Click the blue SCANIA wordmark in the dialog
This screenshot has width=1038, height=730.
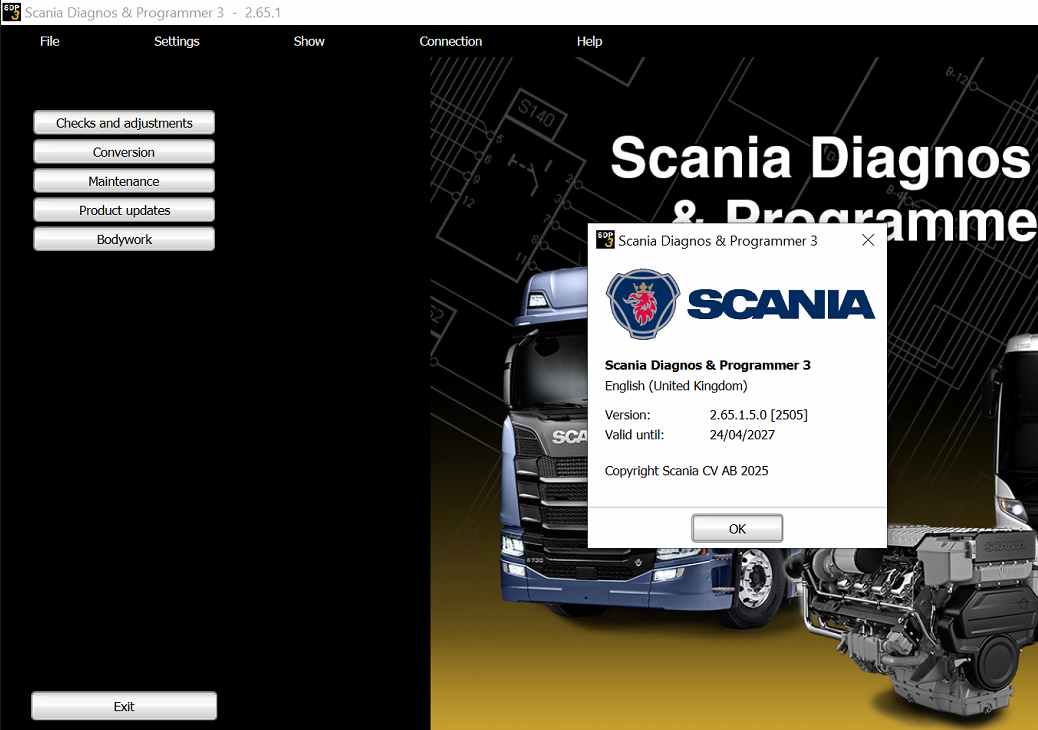781,304
